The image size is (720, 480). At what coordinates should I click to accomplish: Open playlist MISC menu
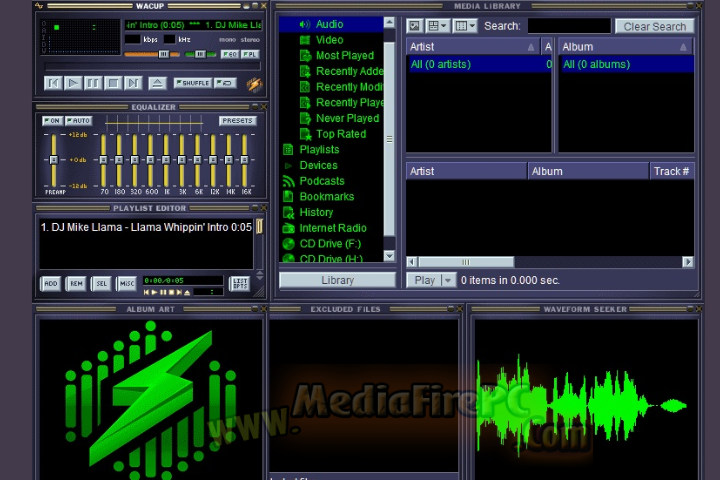point(127,284)
